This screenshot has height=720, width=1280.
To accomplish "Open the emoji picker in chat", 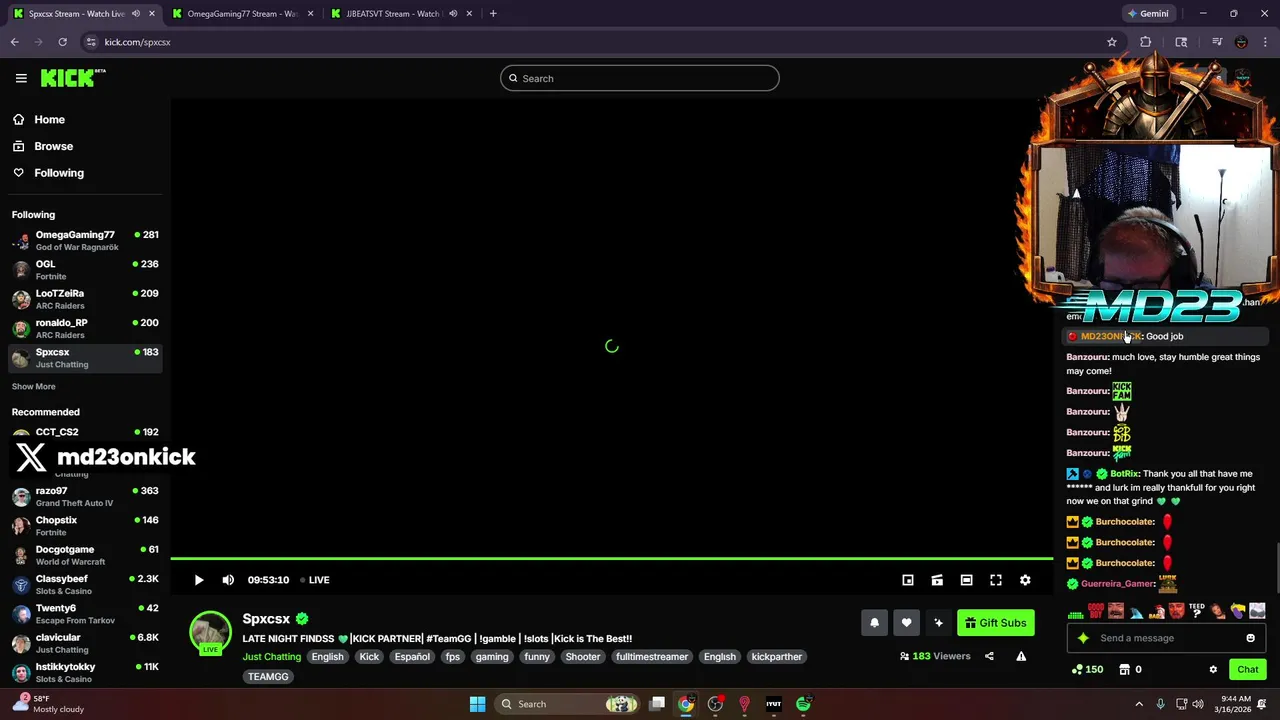I will point(1250,638).
